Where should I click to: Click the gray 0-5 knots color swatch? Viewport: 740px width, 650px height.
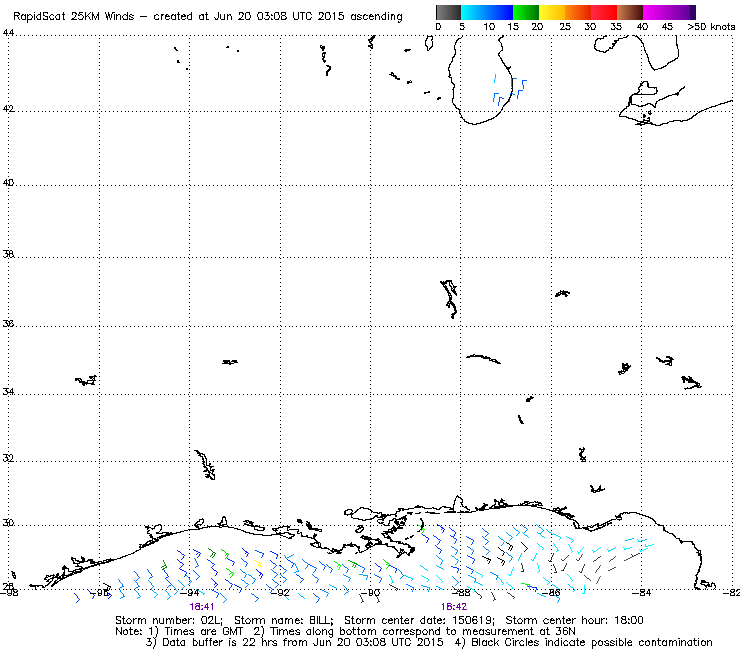[448, 12]
